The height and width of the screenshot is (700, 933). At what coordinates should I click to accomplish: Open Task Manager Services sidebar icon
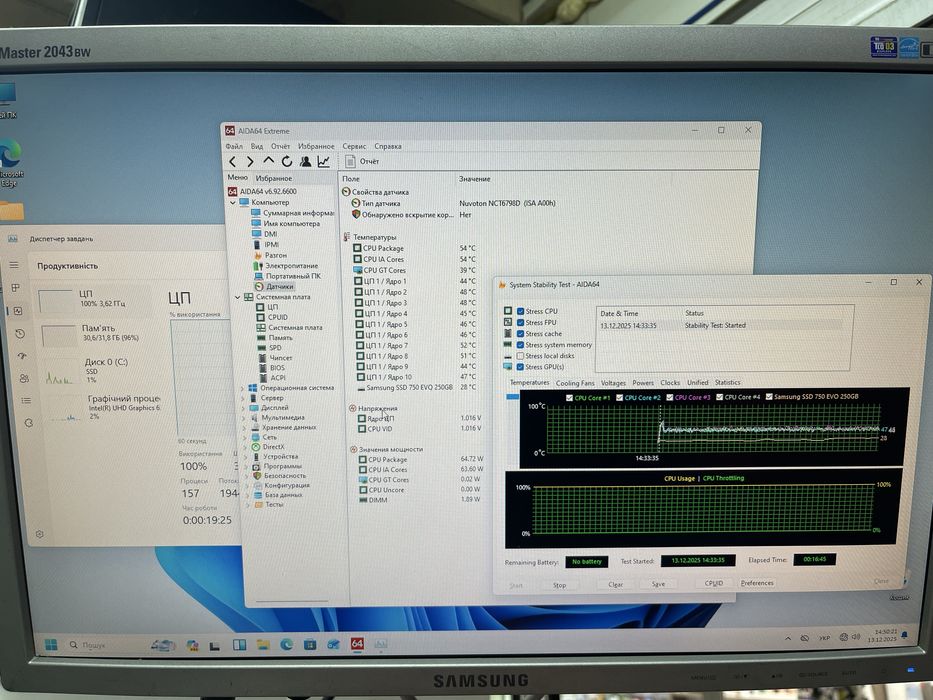point(29,423)
